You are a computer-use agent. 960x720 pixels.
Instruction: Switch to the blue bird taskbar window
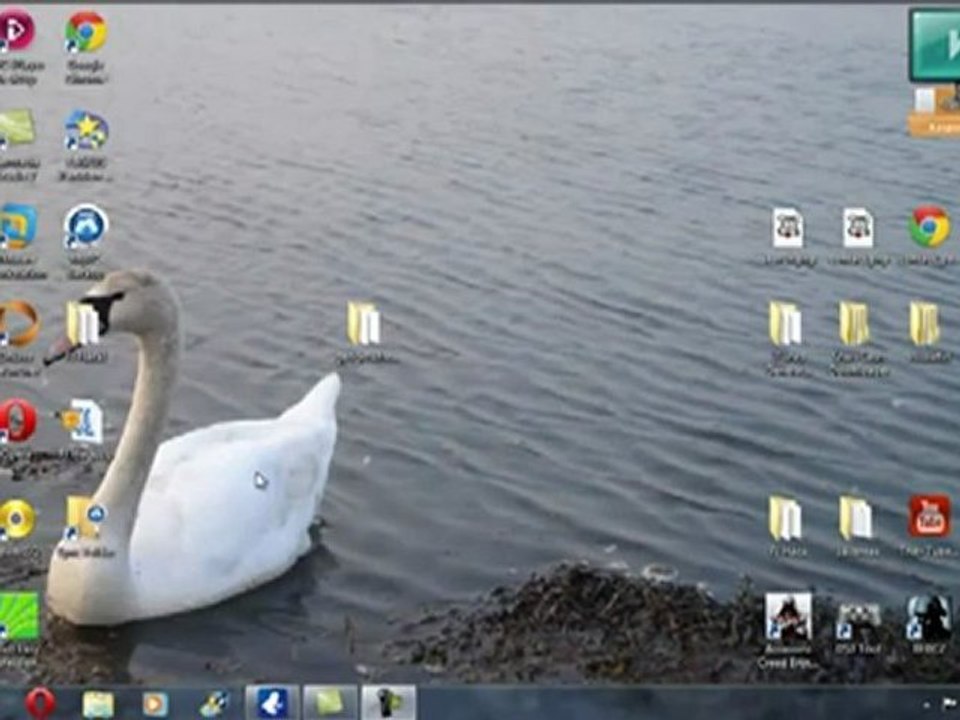[x=272, y=703]
